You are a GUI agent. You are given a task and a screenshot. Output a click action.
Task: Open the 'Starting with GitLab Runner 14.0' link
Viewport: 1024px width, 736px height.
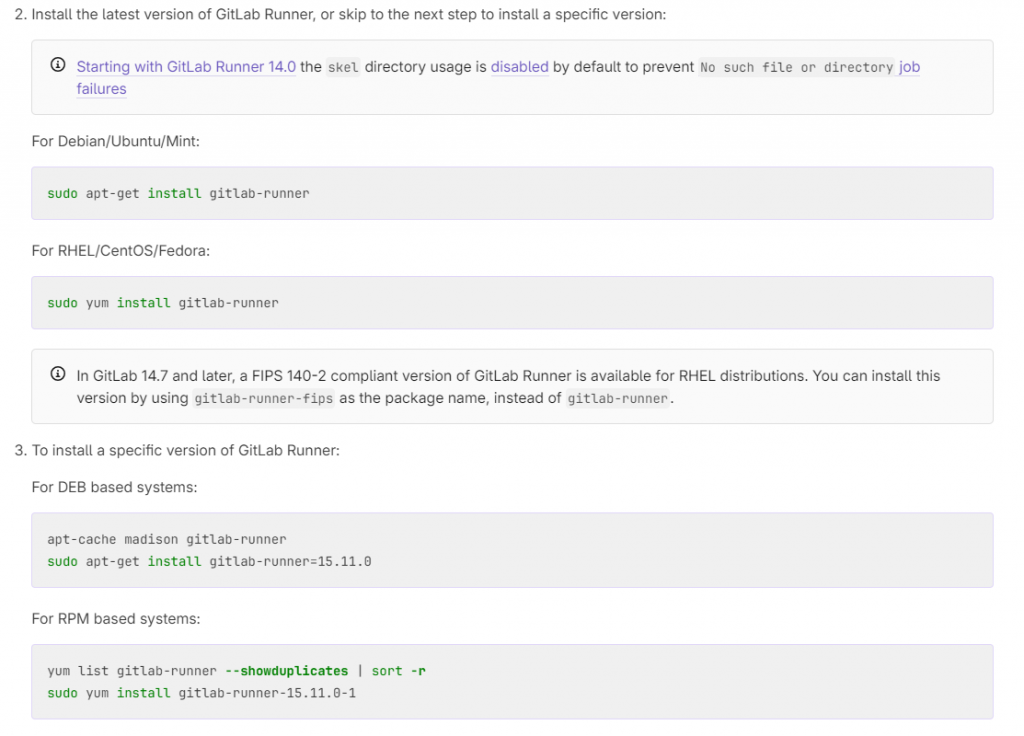pos(186,67)
